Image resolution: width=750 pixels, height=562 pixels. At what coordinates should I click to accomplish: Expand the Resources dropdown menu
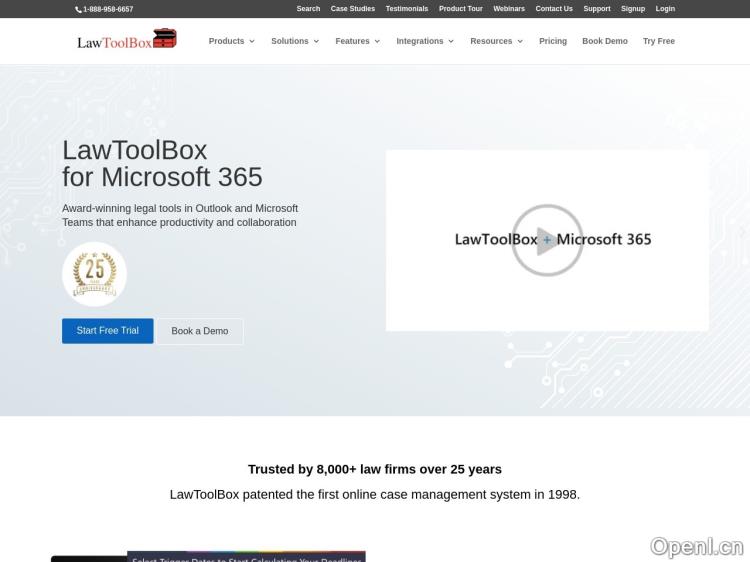pyautogui.click(x=496, y=41)
